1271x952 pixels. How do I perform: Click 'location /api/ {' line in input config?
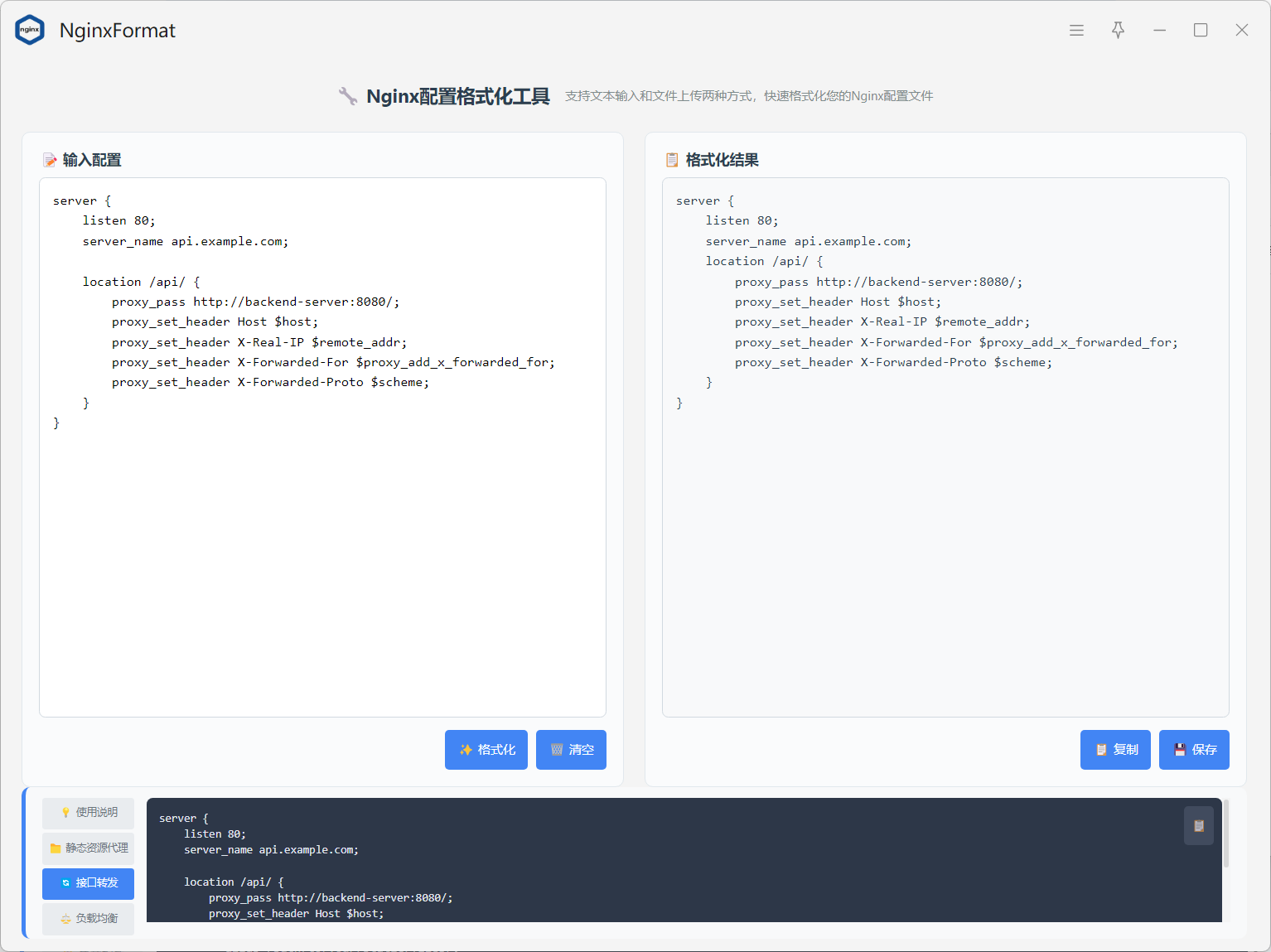pyautogui.click(x=142, y=282)
